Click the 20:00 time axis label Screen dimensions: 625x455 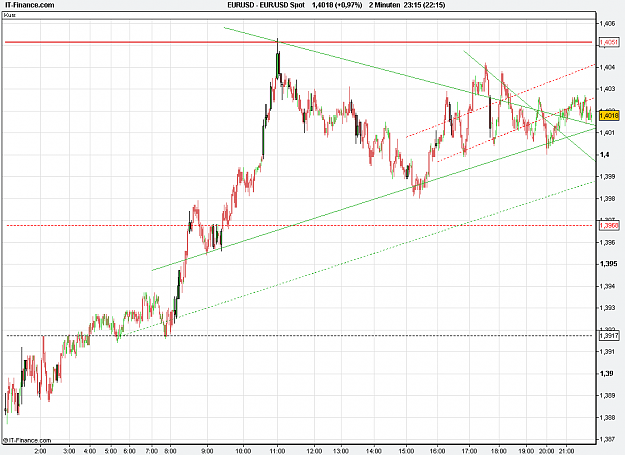(546, 451)
